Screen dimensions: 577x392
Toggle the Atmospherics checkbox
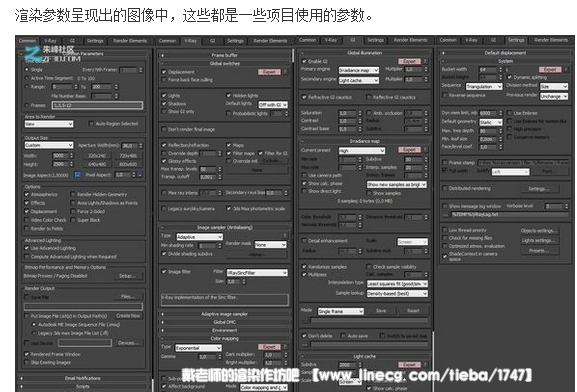point(26,194)
